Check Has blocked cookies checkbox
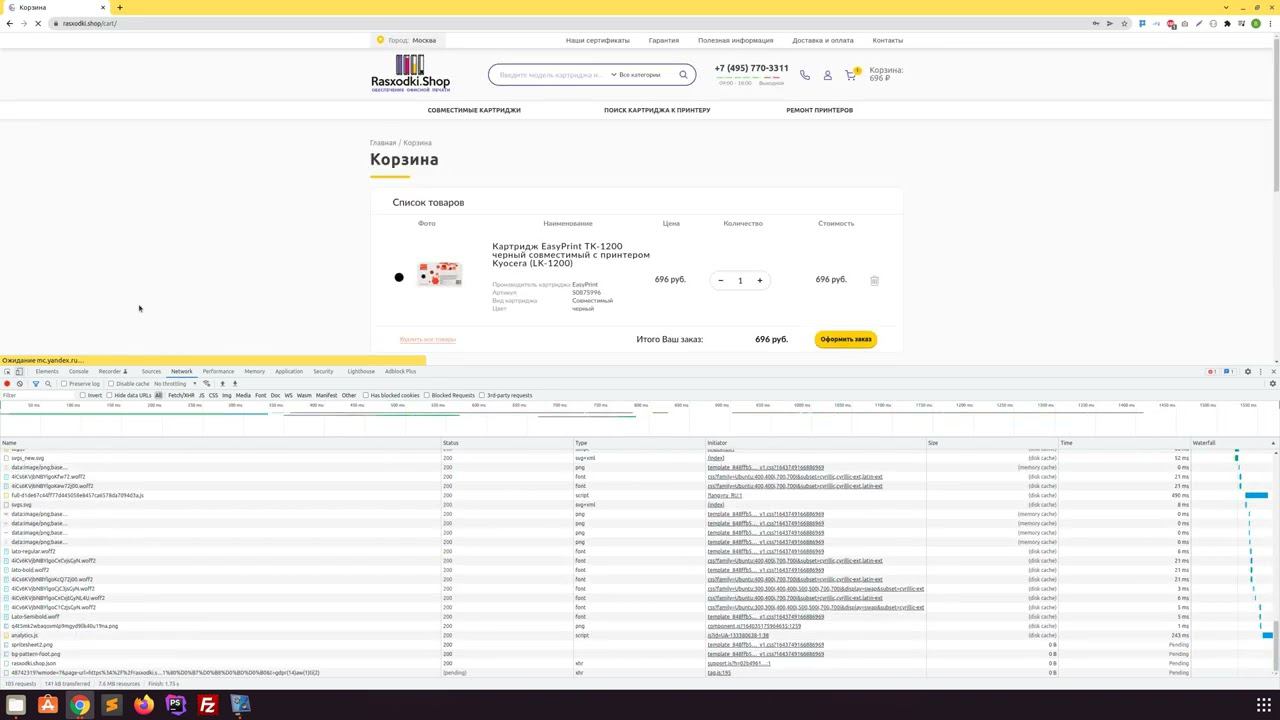The width and height of the screenshot is (1280, 720). 366,395
